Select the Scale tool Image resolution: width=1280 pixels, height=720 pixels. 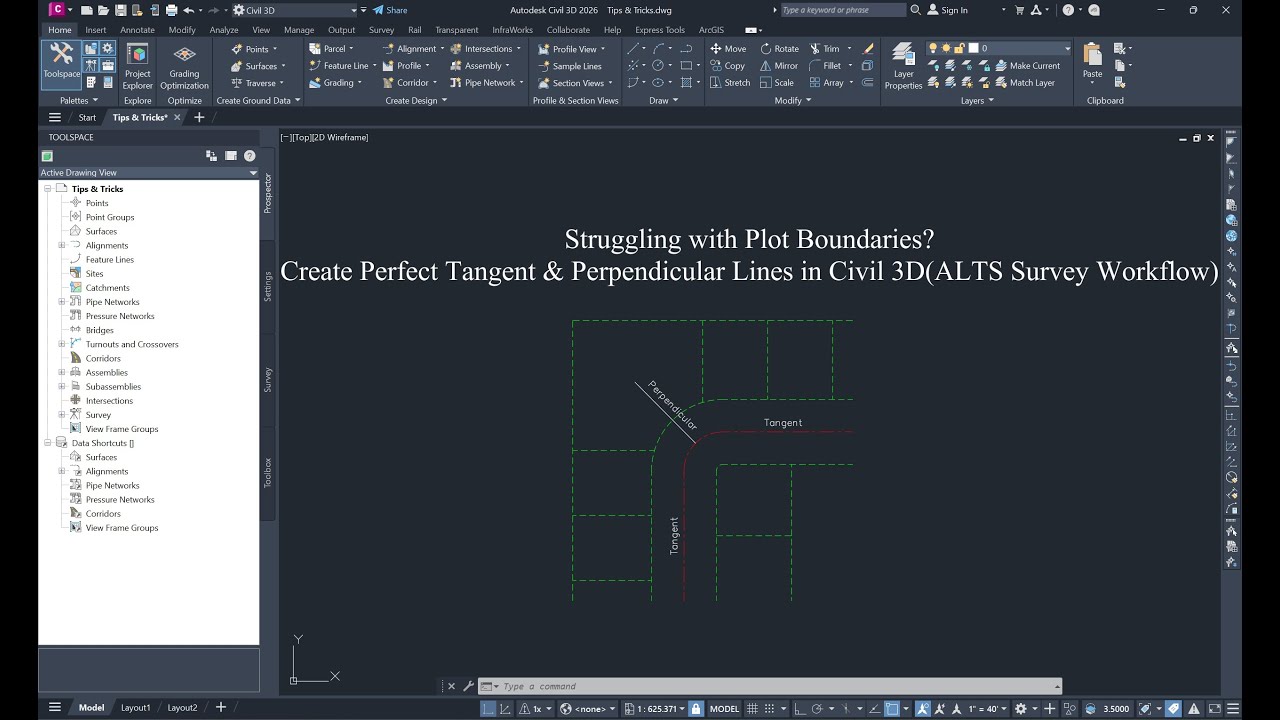pos(777,83)
